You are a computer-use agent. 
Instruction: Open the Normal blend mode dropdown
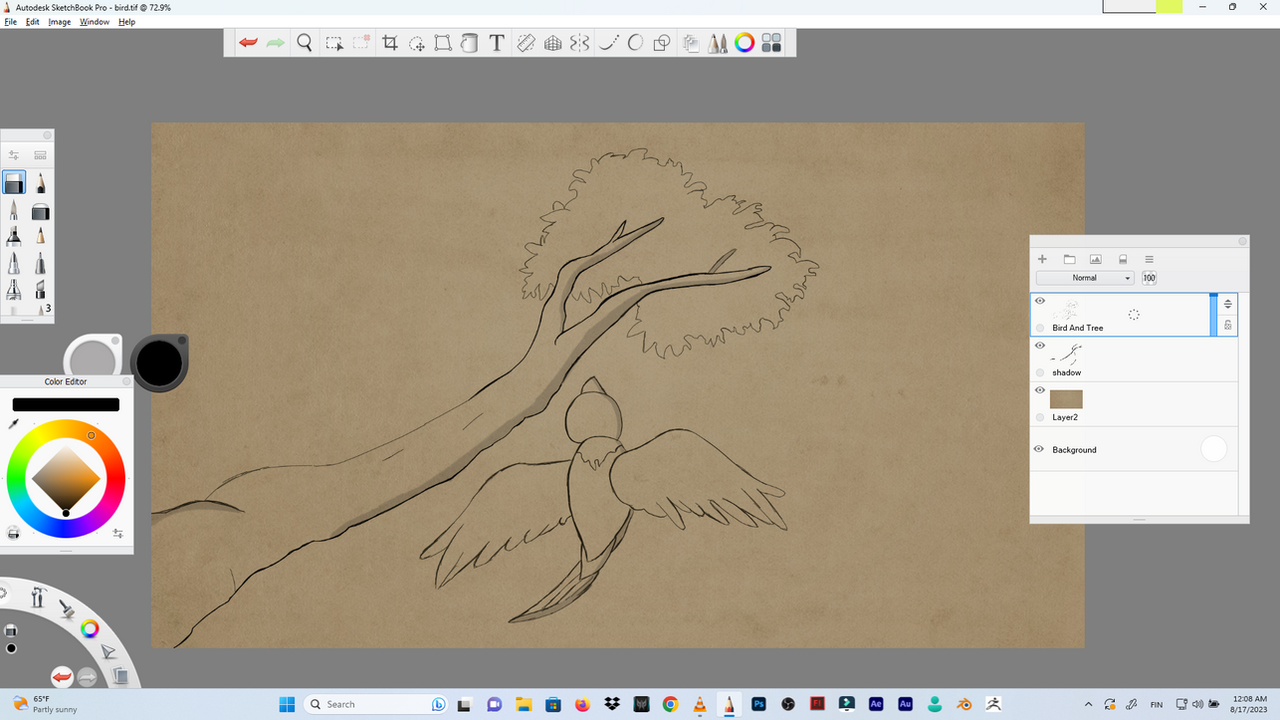click(x=1085, y=278)
